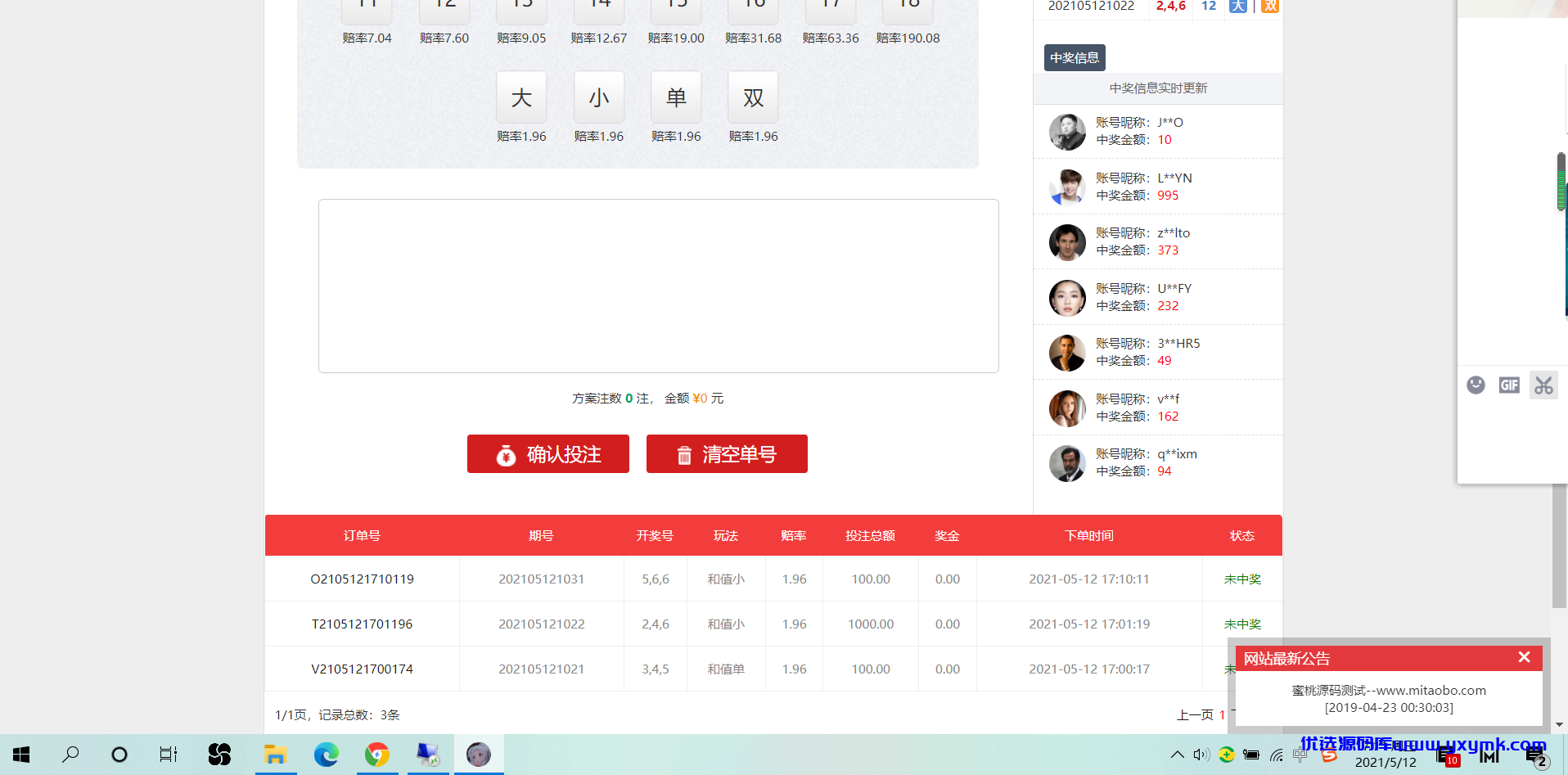Viewport: 1568px width, 775px height.
Task: Expand the hidden tray icons chevron
Action: click(x=1177, y=755)
